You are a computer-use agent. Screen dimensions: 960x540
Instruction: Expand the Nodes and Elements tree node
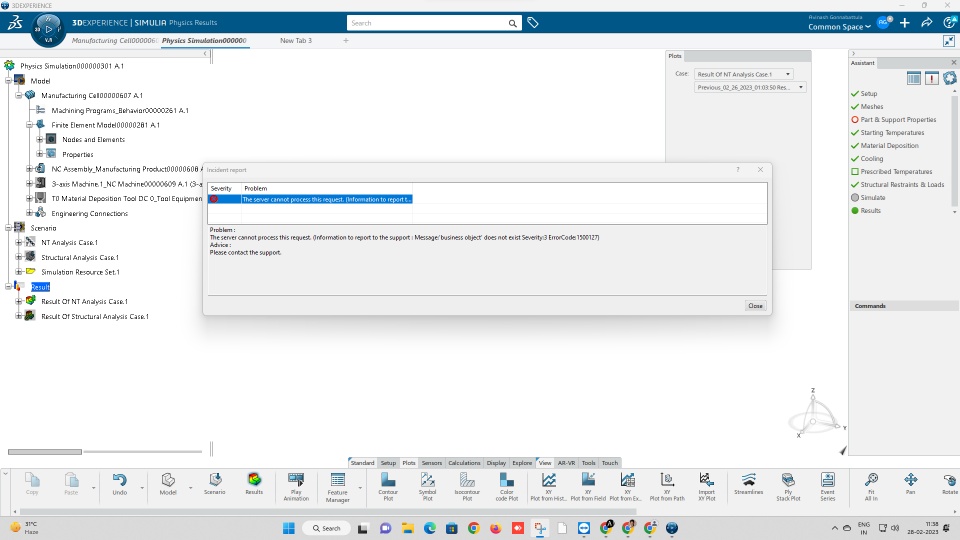tap(40, 140)
